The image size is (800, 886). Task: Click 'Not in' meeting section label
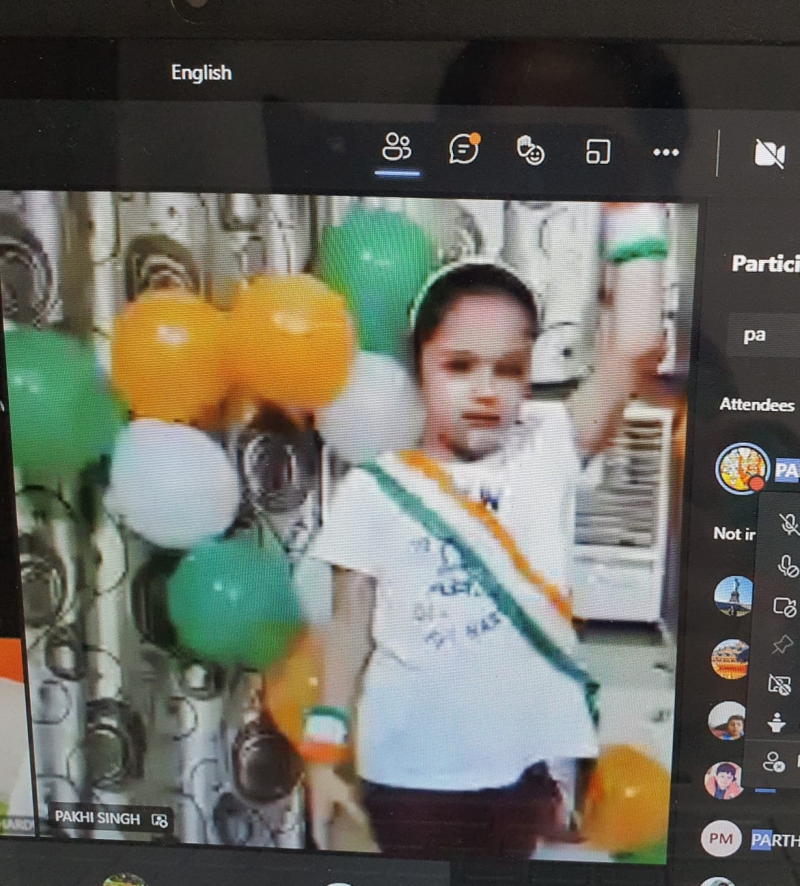734,533
